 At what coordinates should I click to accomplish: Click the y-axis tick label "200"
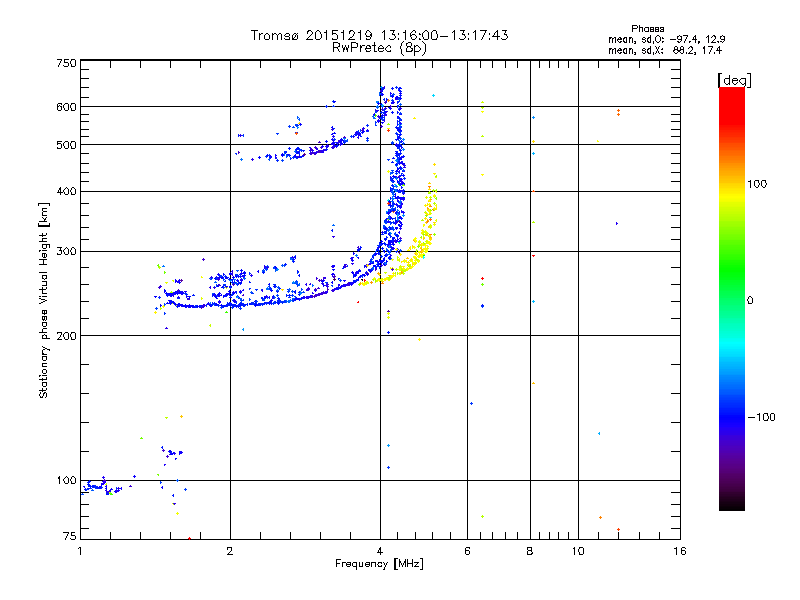pyautogui.click(x=66, y=336)
